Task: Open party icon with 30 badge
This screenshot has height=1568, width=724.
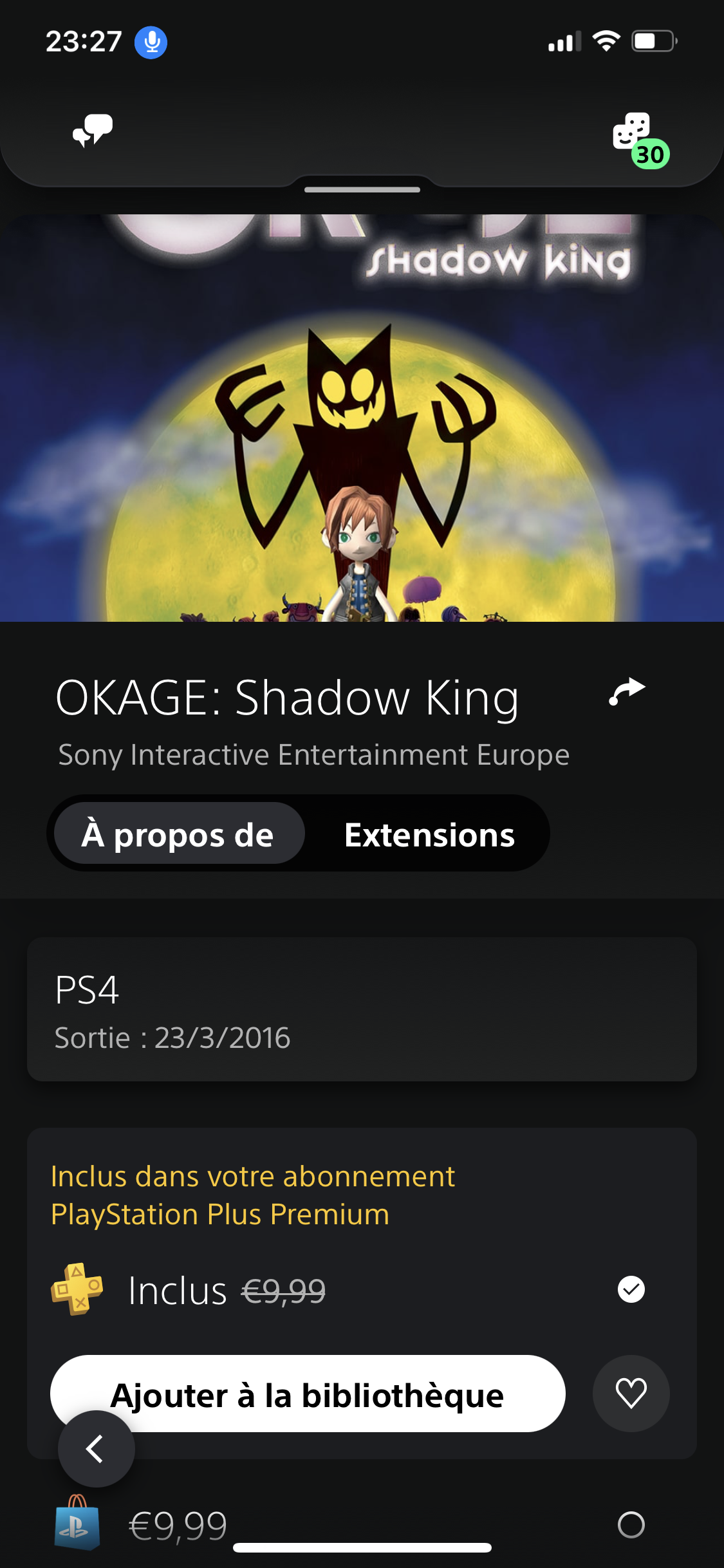Action: click(640, 140)
